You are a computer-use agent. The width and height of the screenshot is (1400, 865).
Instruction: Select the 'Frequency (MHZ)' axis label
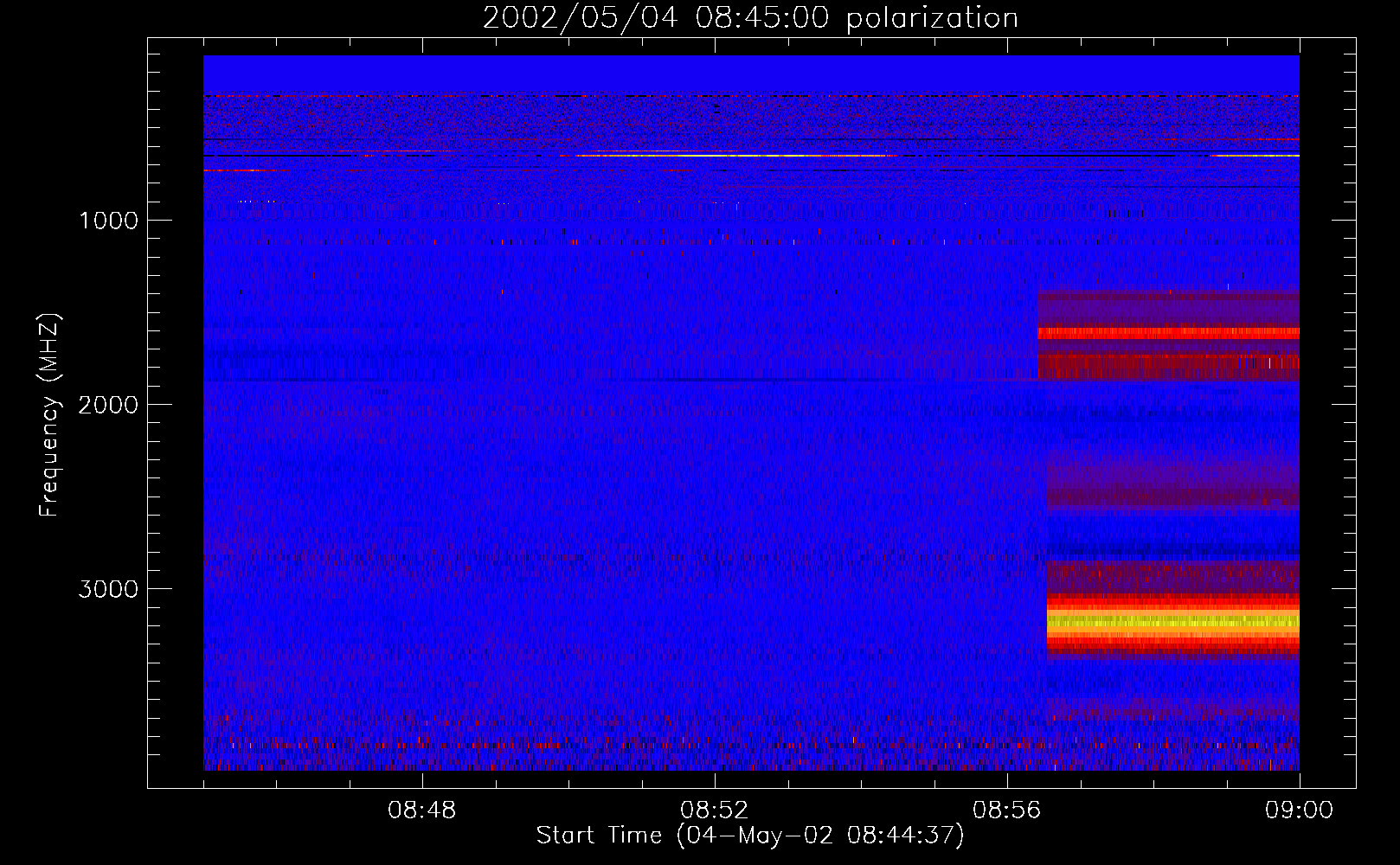[49, 415]
